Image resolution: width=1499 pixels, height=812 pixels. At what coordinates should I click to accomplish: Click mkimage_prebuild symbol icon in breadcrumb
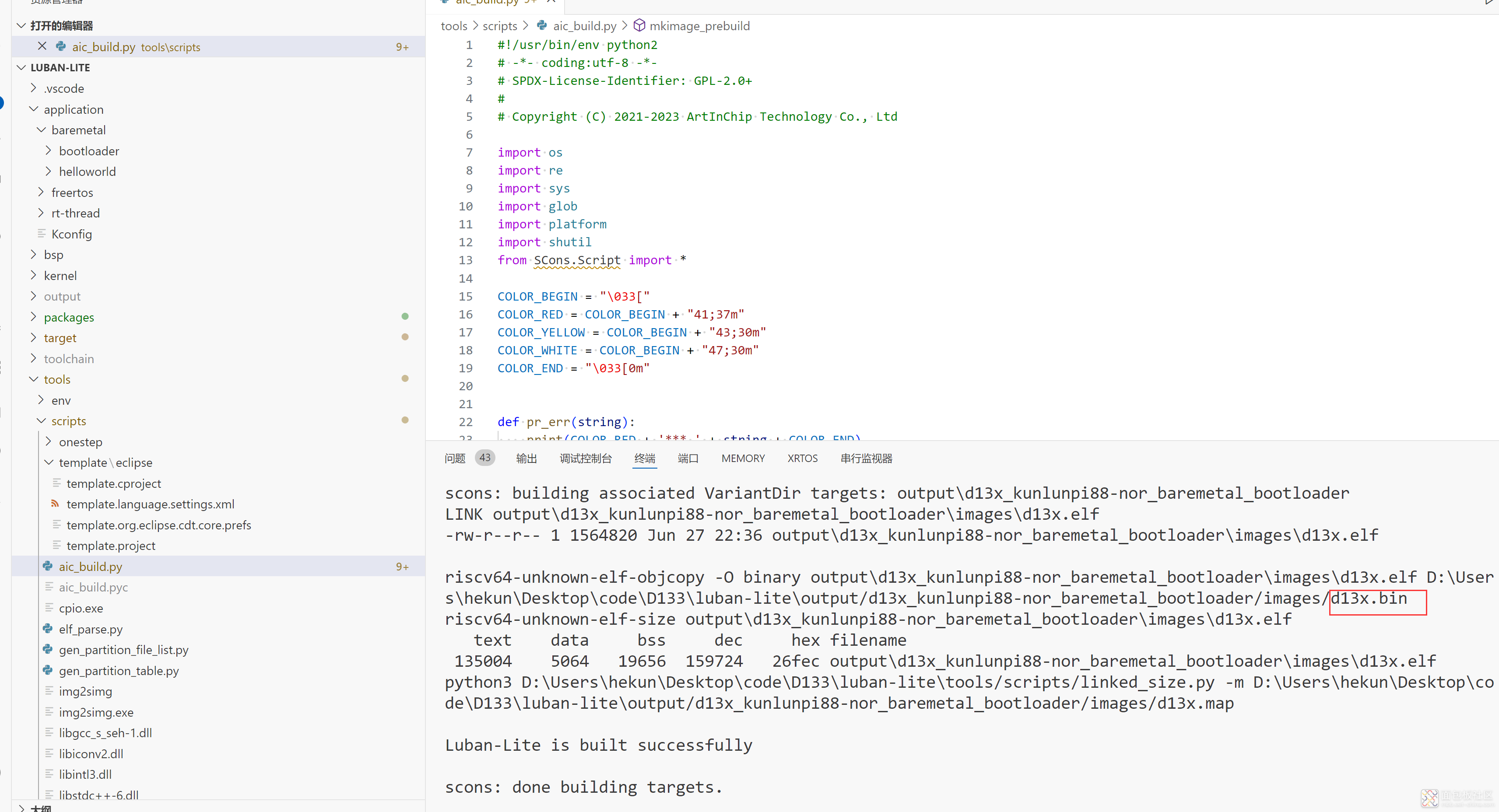[x=639, y=25]
